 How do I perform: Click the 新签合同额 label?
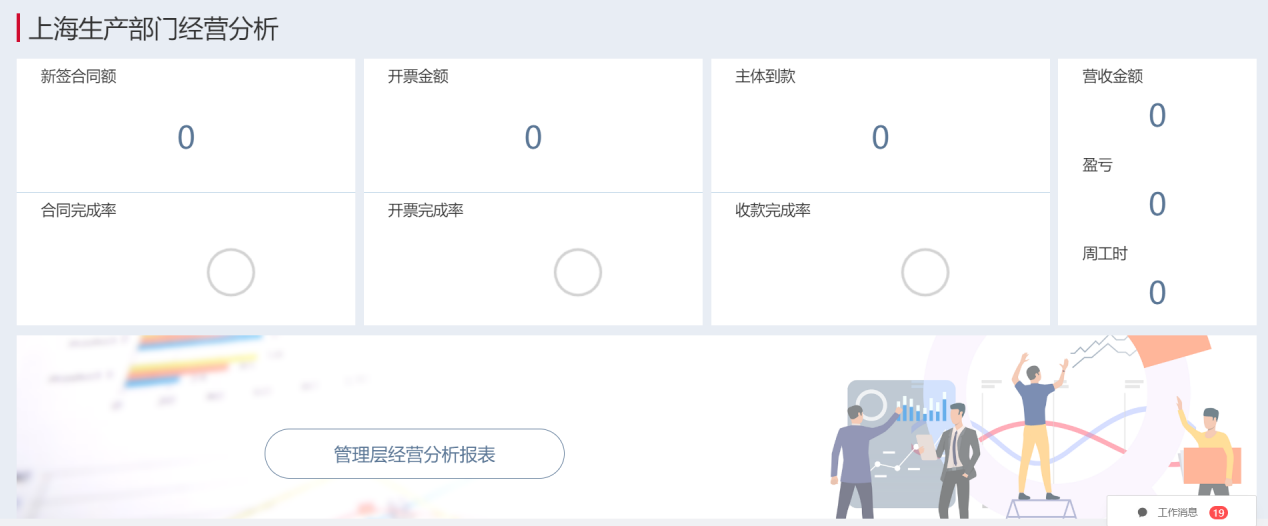click(x=79, y=76)
